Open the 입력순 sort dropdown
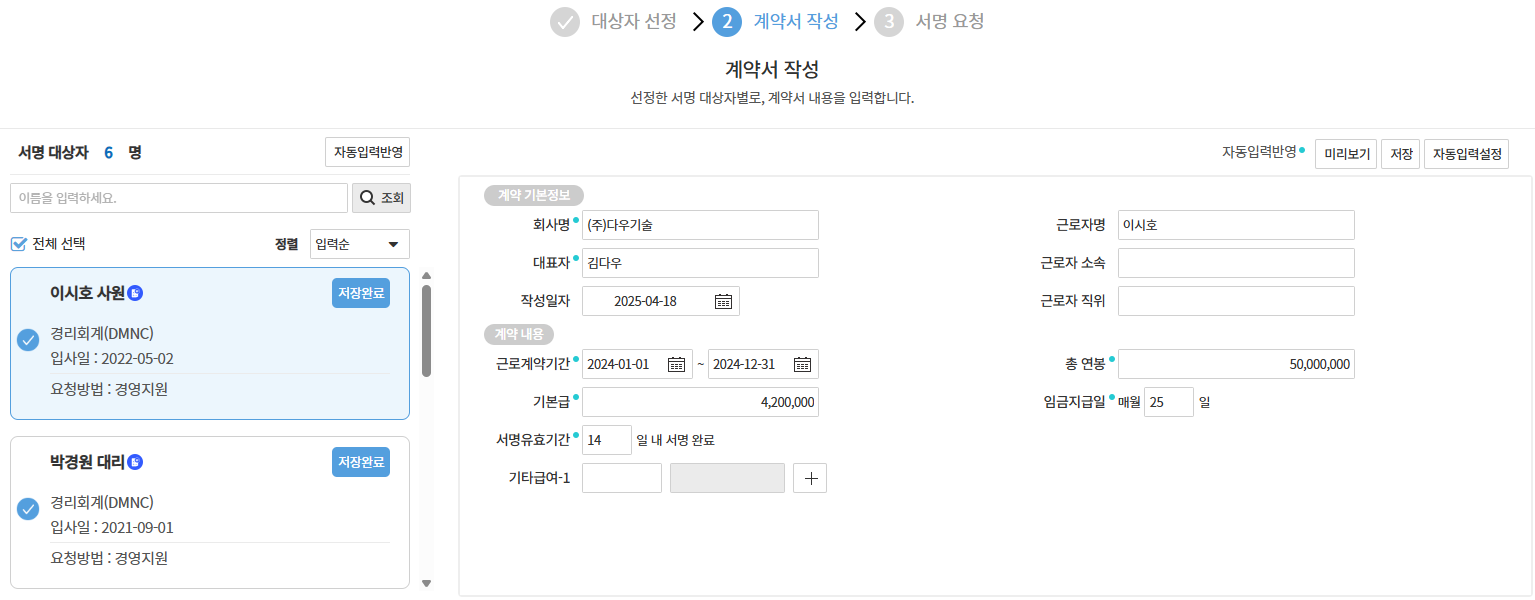 click(x=360, y=244)
